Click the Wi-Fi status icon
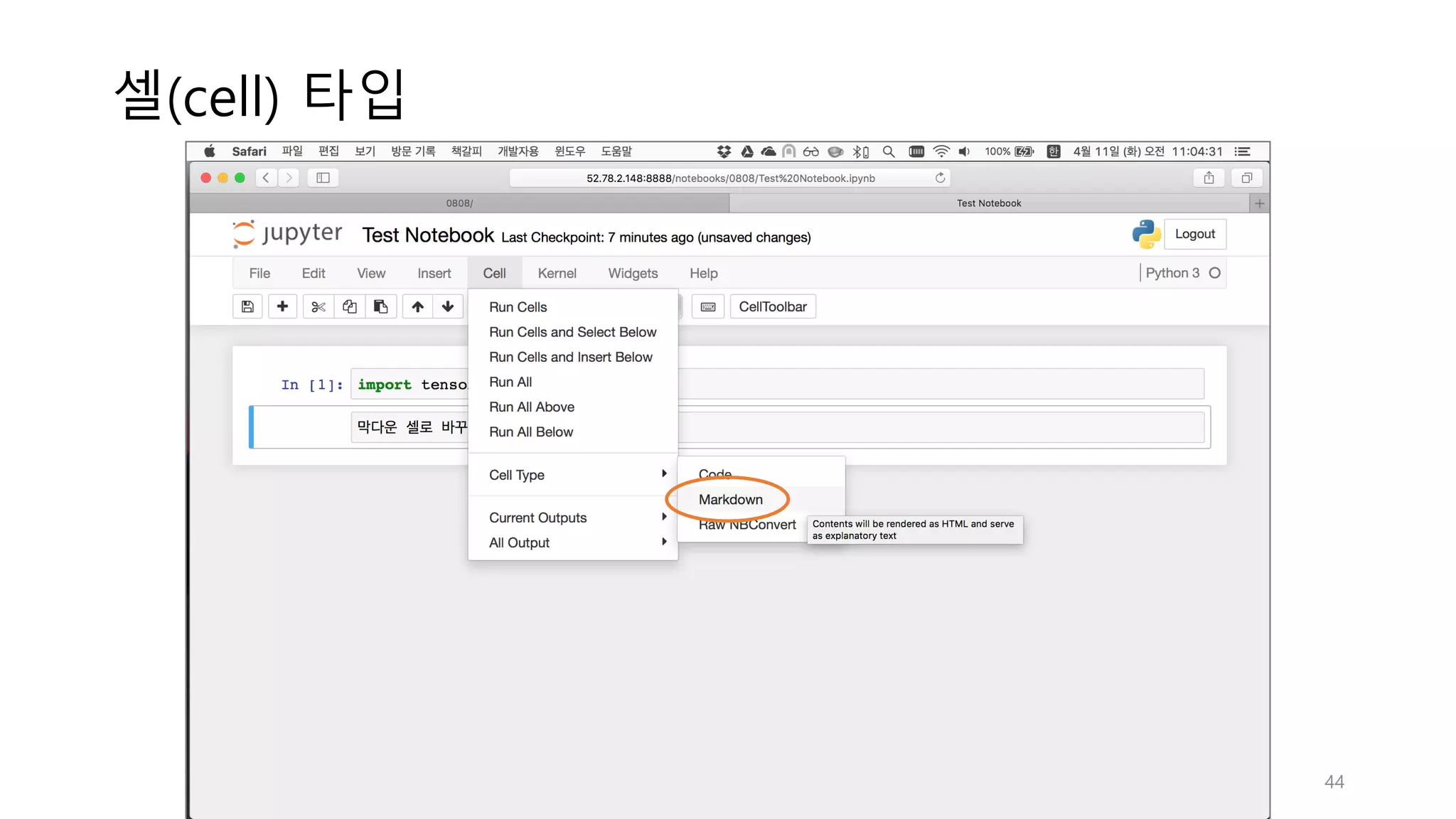 941,151
